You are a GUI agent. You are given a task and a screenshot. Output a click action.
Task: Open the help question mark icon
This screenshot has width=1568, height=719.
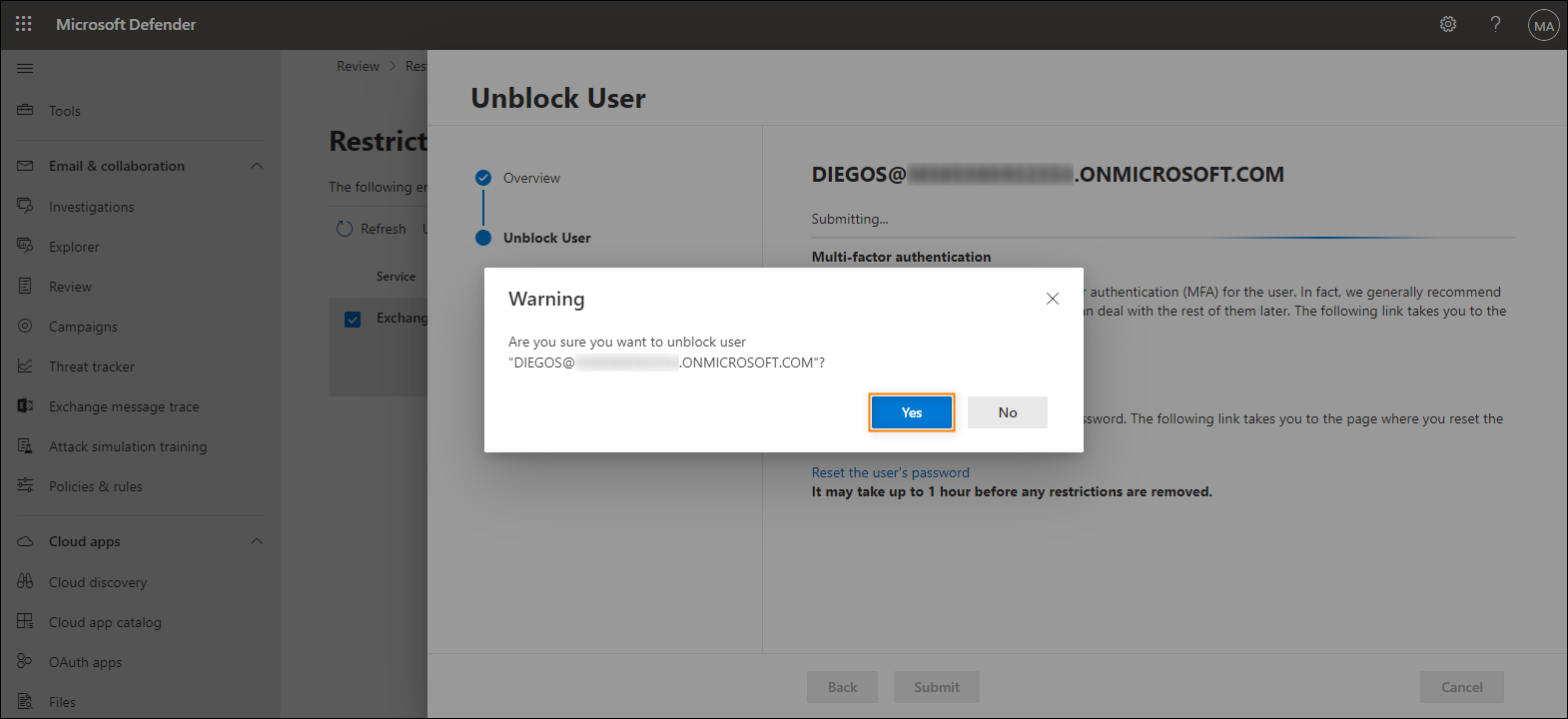pyautogui.click(x=1495, y=24)
